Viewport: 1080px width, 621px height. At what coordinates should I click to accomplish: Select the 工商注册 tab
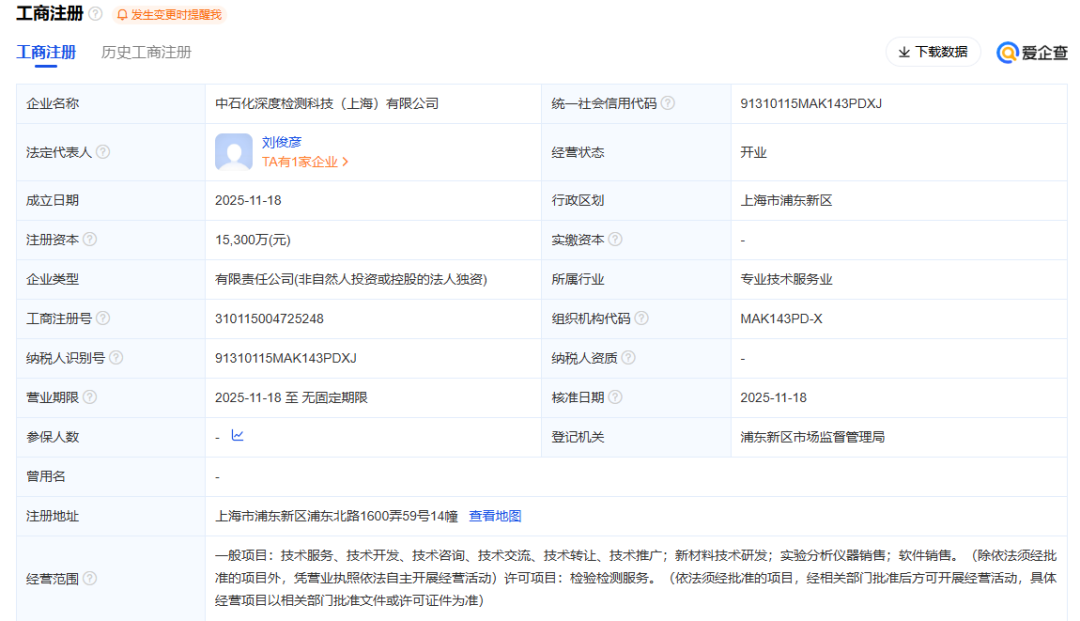pyautogui.click(x=46, y=52)
